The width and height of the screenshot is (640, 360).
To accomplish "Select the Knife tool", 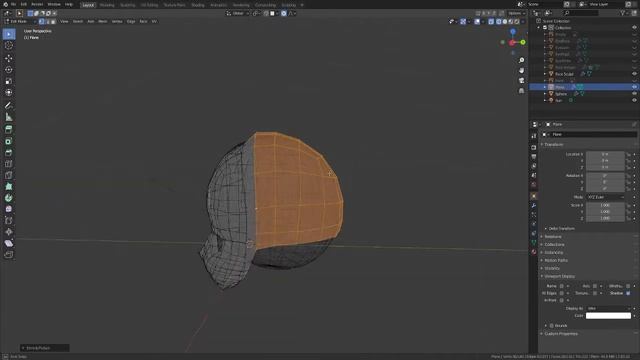I will tap(9, 176).
